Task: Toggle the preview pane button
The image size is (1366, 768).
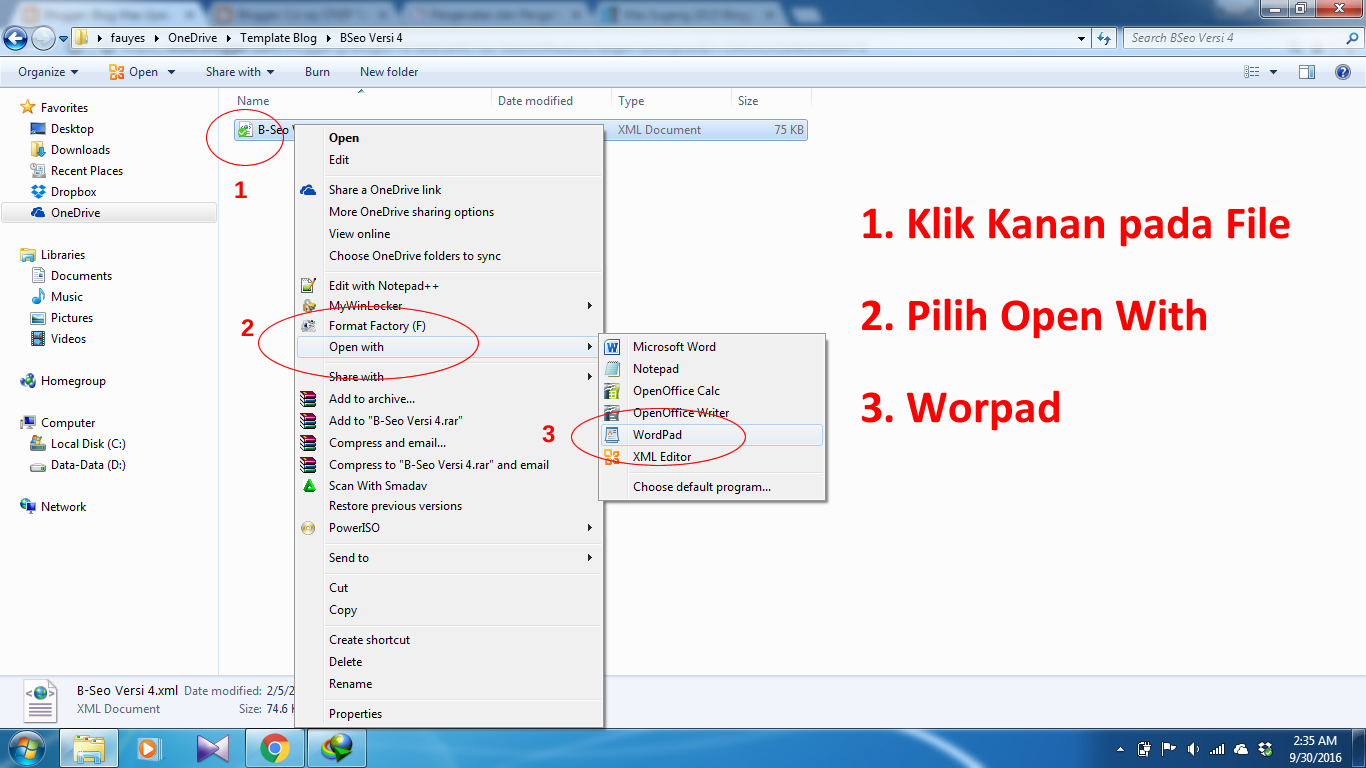Action: coord(1306,72)
